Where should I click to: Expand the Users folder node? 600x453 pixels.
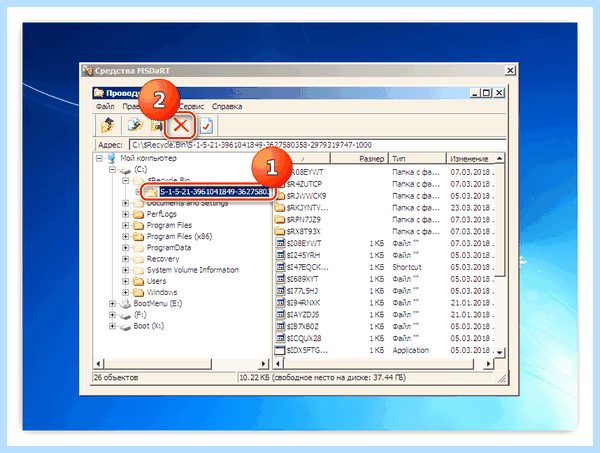click(125, 282)
